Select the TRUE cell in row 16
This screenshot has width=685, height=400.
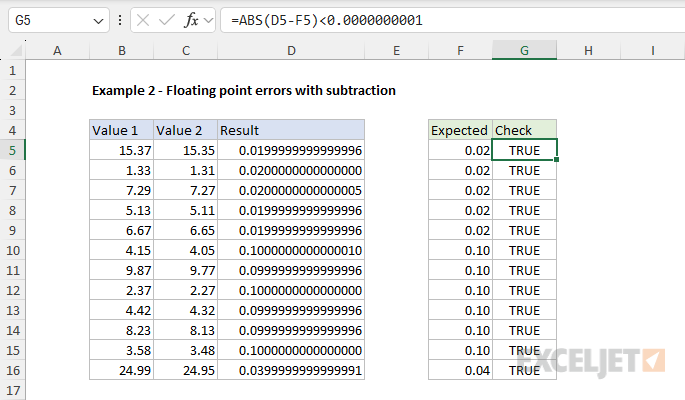(x=524, y=370)
